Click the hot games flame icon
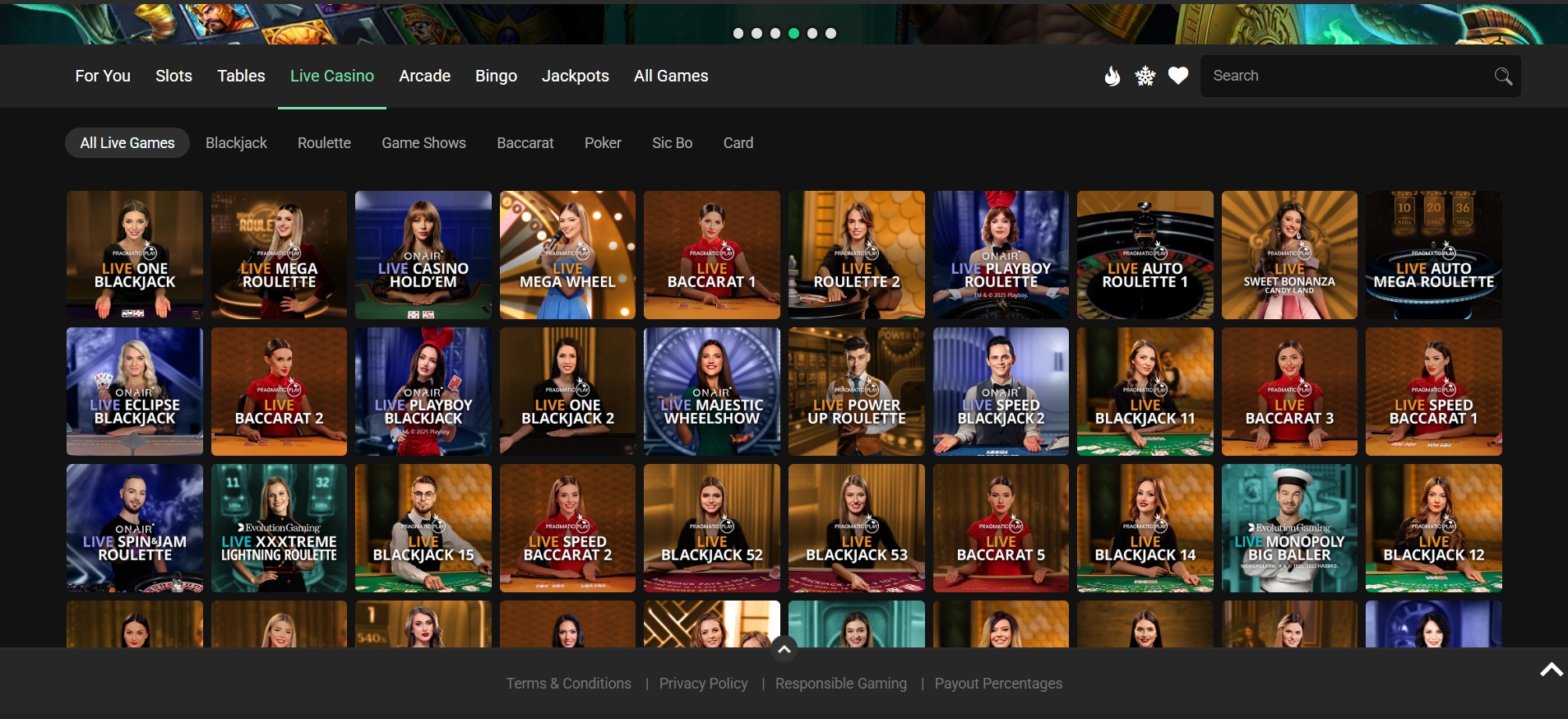This screenshot has width=1568, height=719. pos(1112,76)
